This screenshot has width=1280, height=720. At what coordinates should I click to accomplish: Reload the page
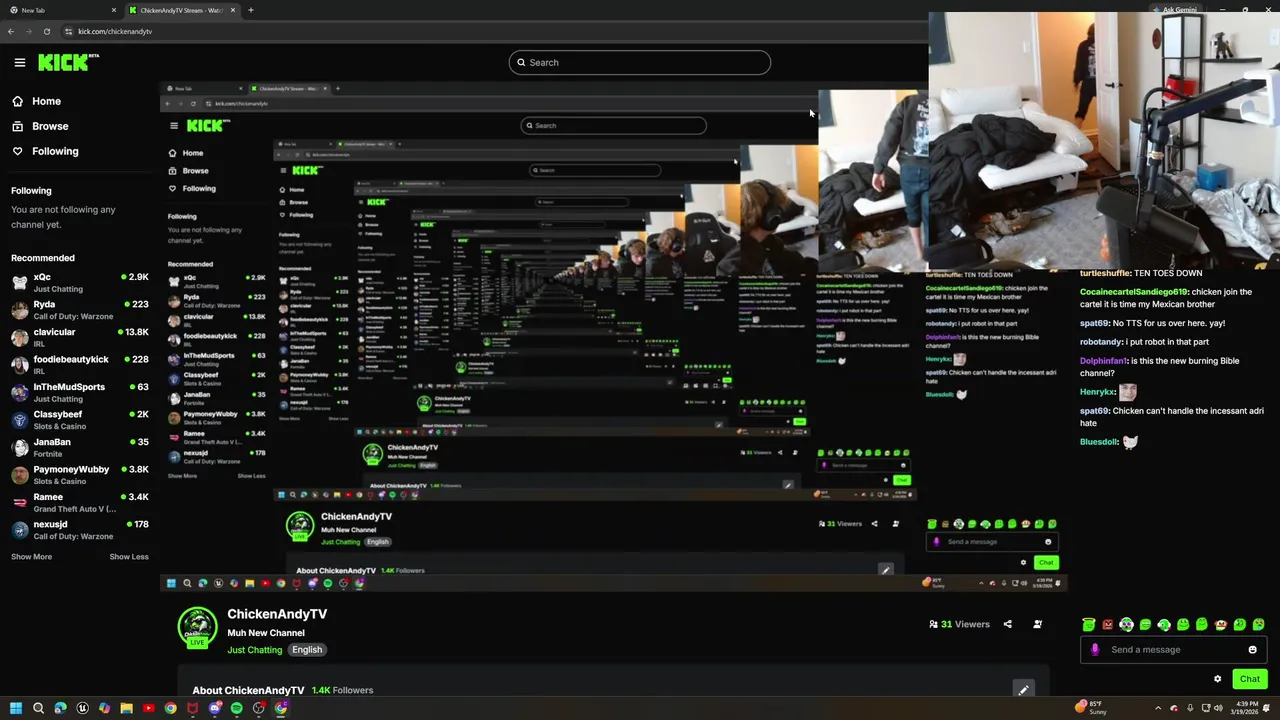pos(46,31)
